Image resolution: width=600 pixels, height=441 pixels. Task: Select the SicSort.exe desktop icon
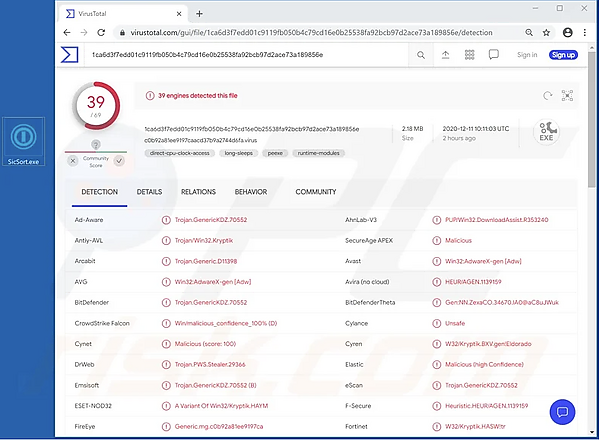coord(23,142)
